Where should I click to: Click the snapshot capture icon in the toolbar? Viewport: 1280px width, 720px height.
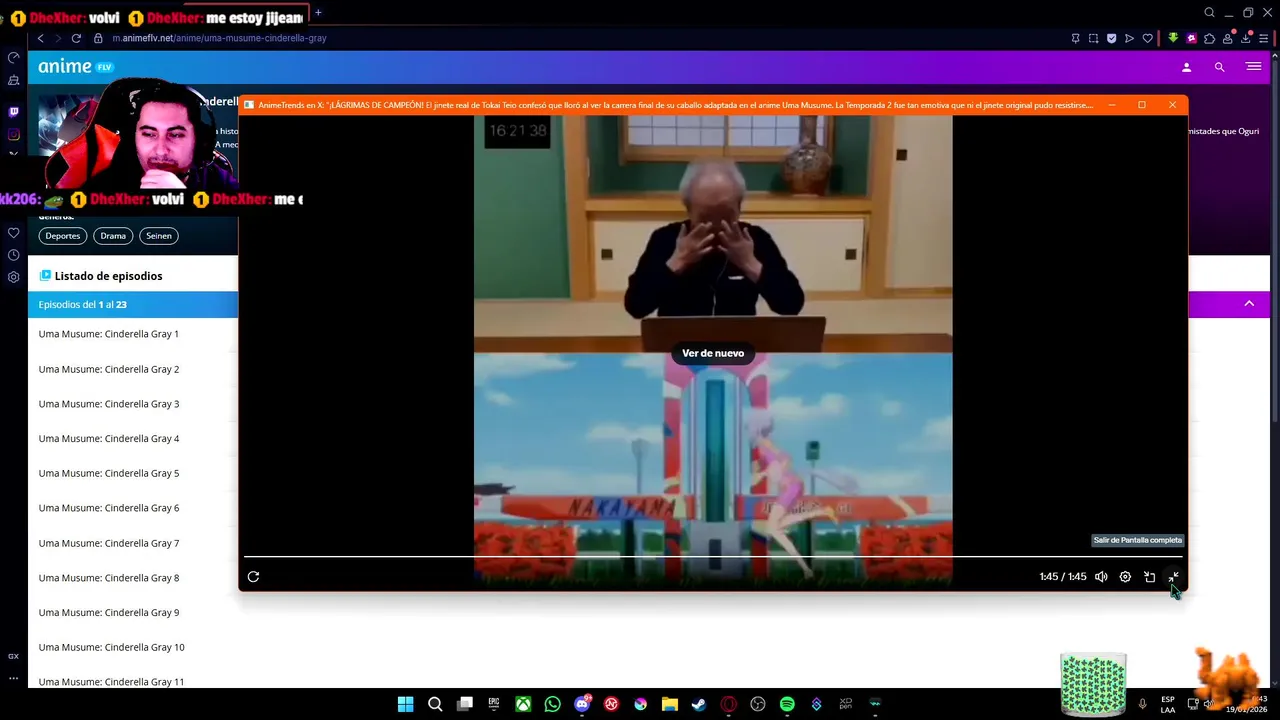1093,38
